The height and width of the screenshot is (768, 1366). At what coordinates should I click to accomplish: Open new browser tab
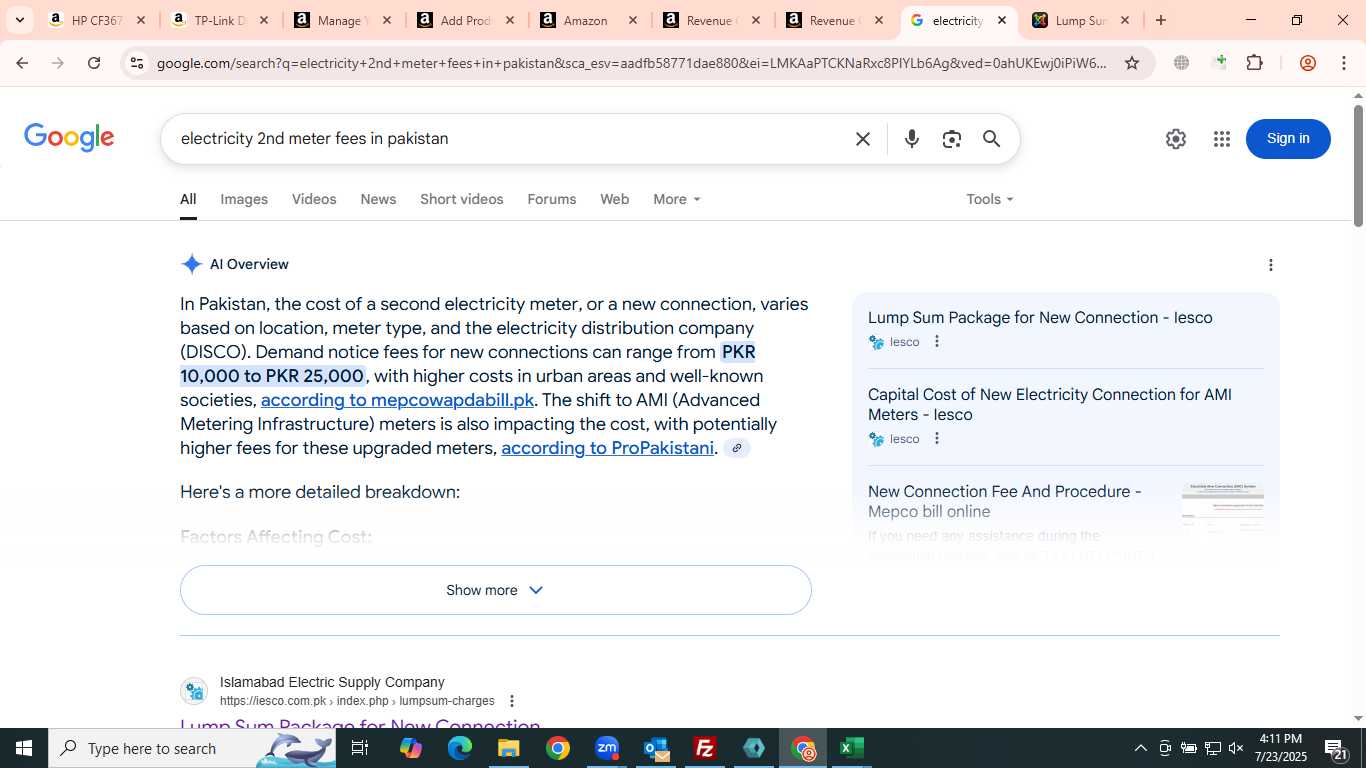click(1160, 20)
